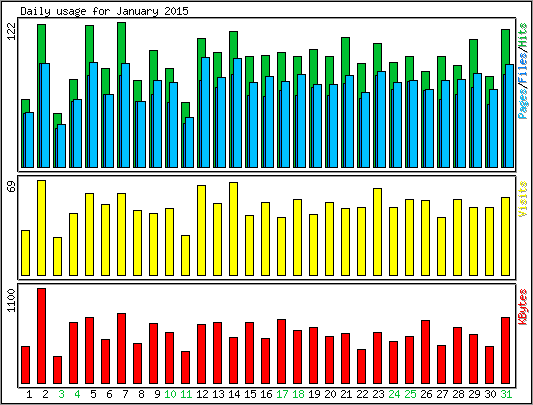Select day label '21' on the x-axis
Image resolution: width=533 pixels, height=405 pixels.
tap(346, 394)
